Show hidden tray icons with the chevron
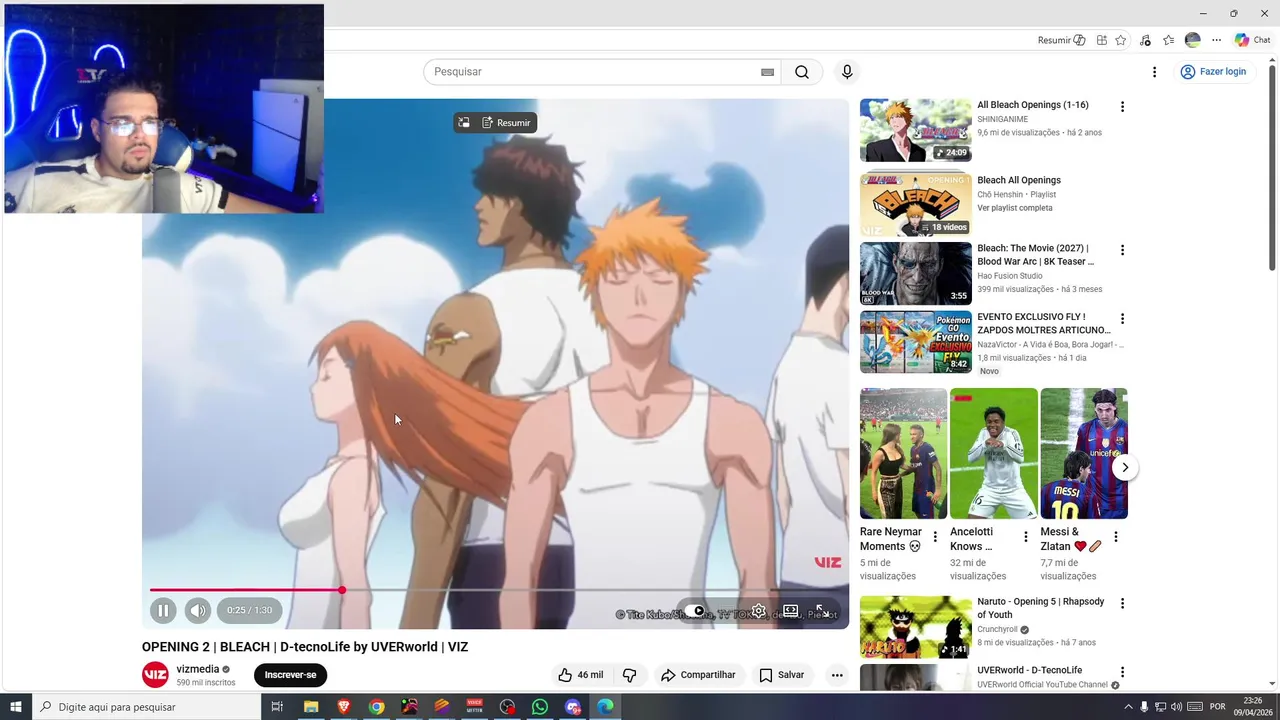 pyautogui.click(x=1129, y=707)
